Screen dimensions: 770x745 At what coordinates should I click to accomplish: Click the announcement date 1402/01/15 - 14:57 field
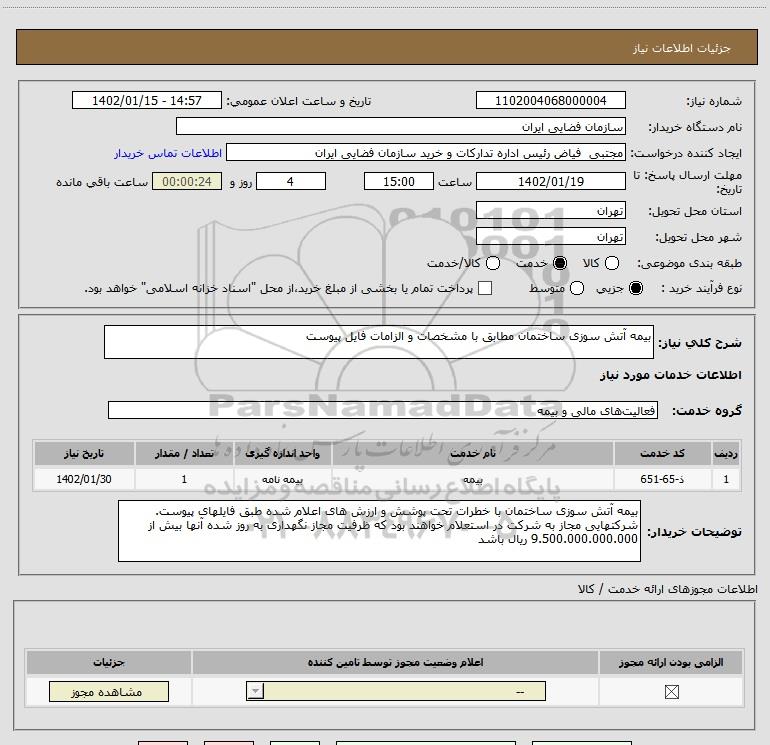coord(147,100)
